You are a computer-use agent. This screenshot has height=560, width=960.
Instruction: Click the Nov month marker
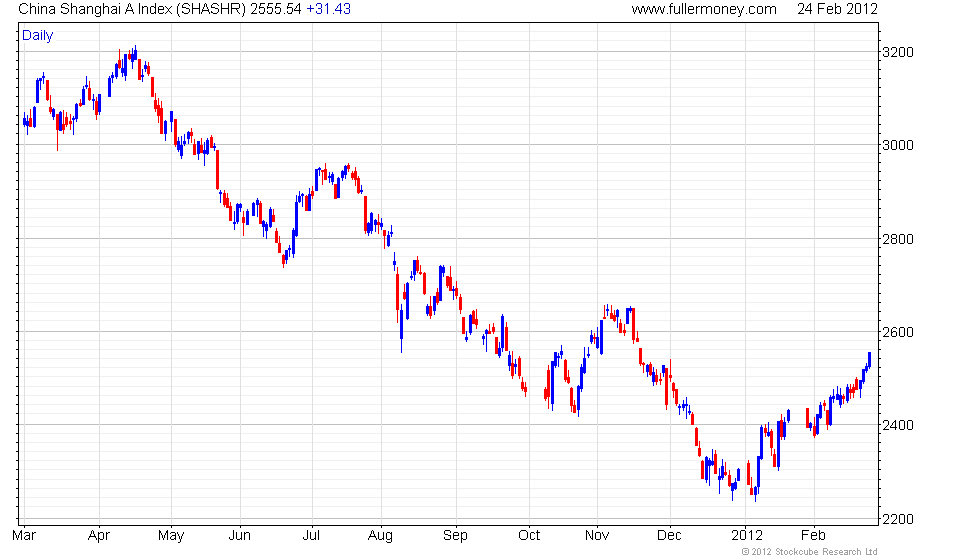tap(597, 536)
